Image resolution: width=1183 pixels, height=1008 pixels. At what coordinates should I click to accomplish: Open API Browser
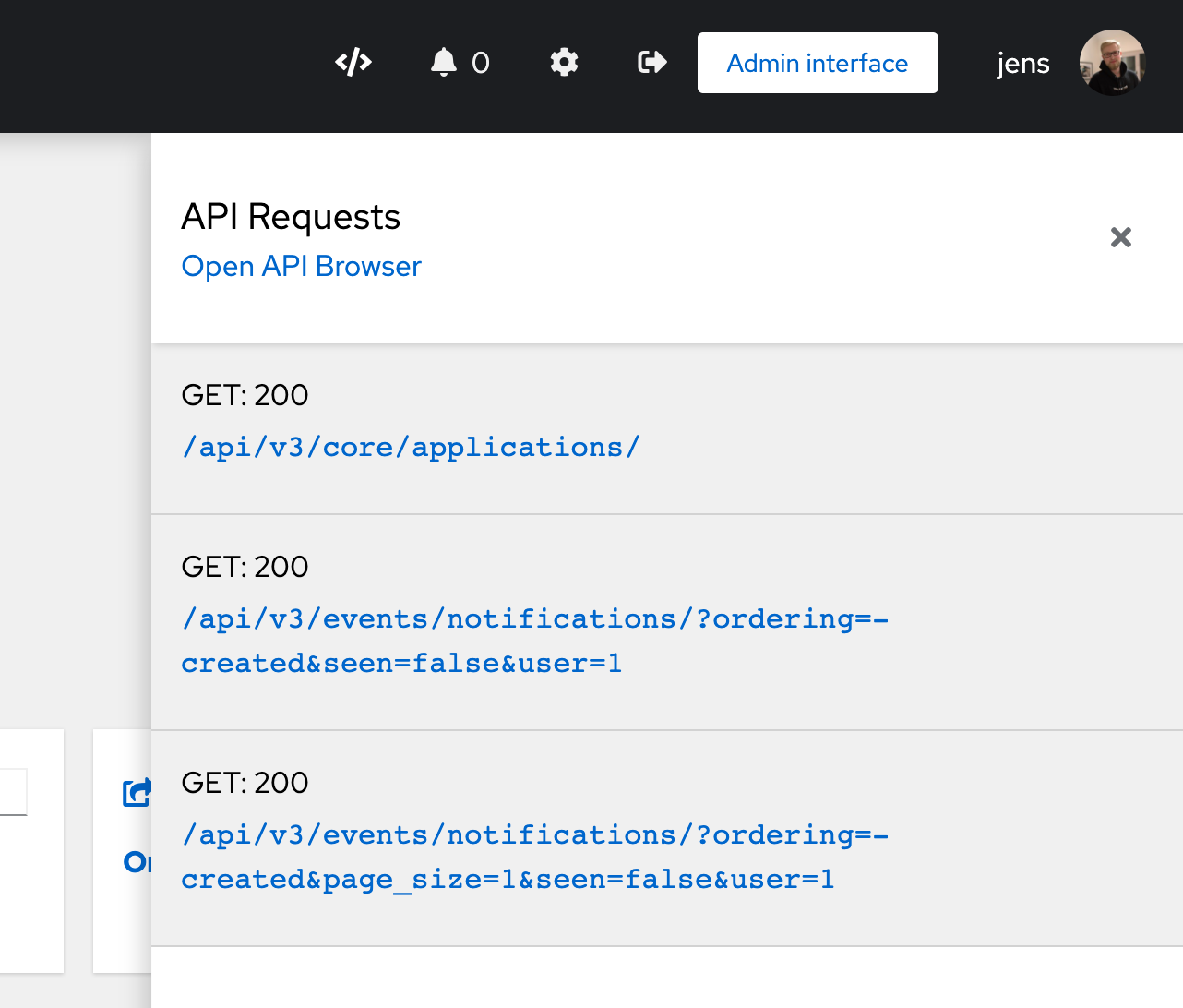coord(301,267)
